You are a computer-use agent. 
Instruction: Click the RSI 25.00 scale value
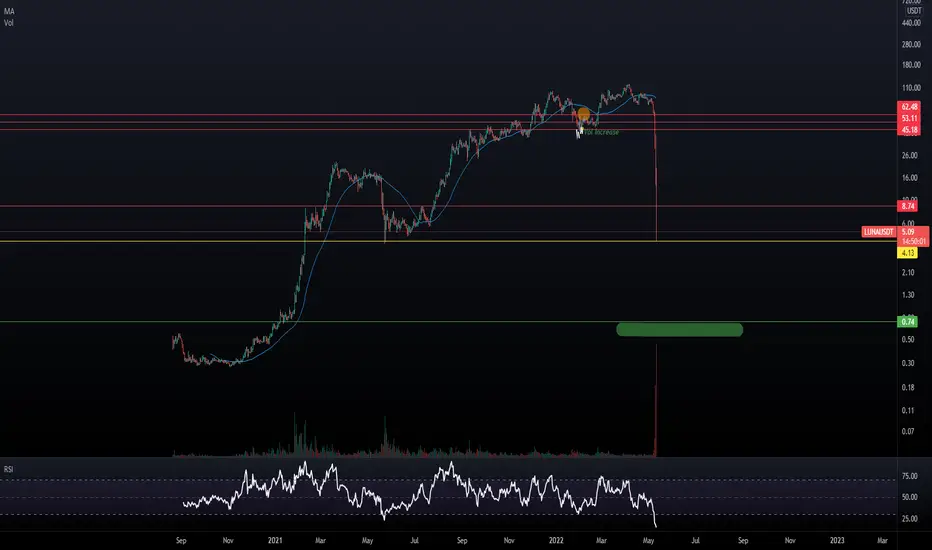pyautogui.click(x=909, y=519)
